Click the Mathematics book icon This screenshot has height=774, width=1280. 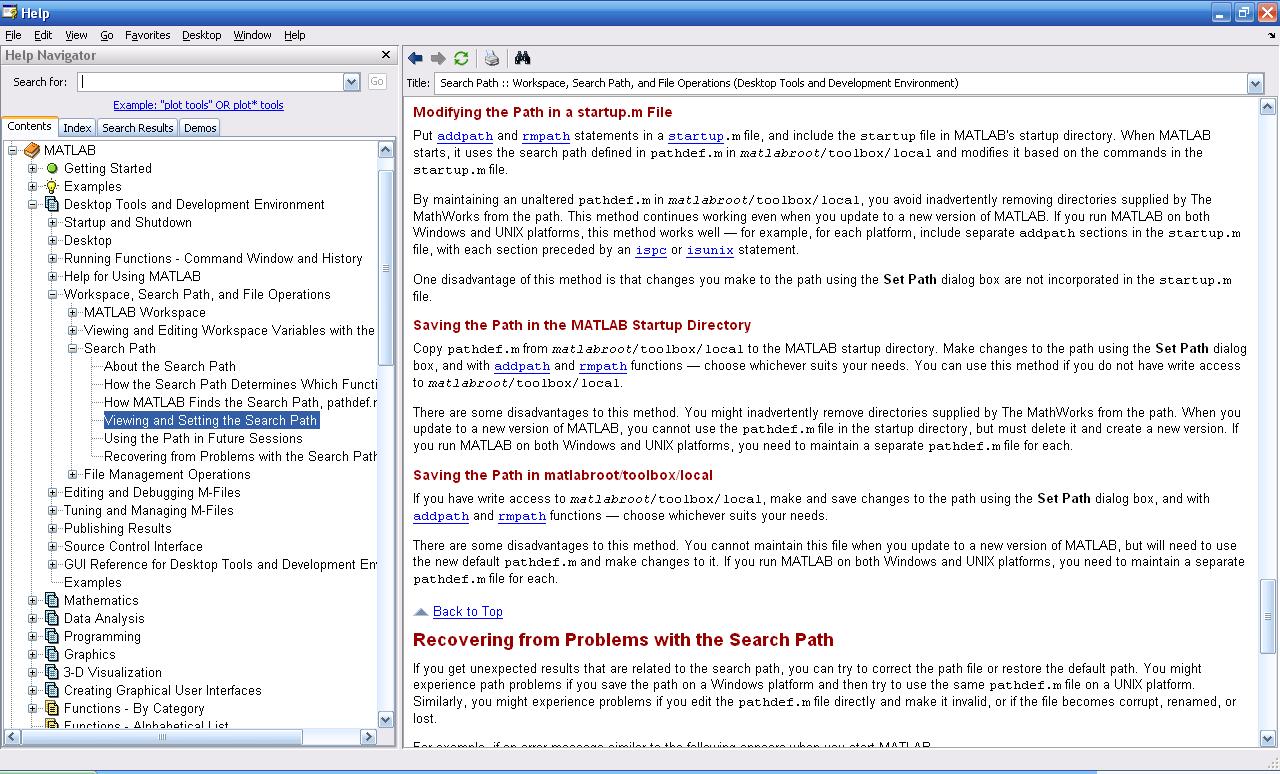tap(52, 600)
